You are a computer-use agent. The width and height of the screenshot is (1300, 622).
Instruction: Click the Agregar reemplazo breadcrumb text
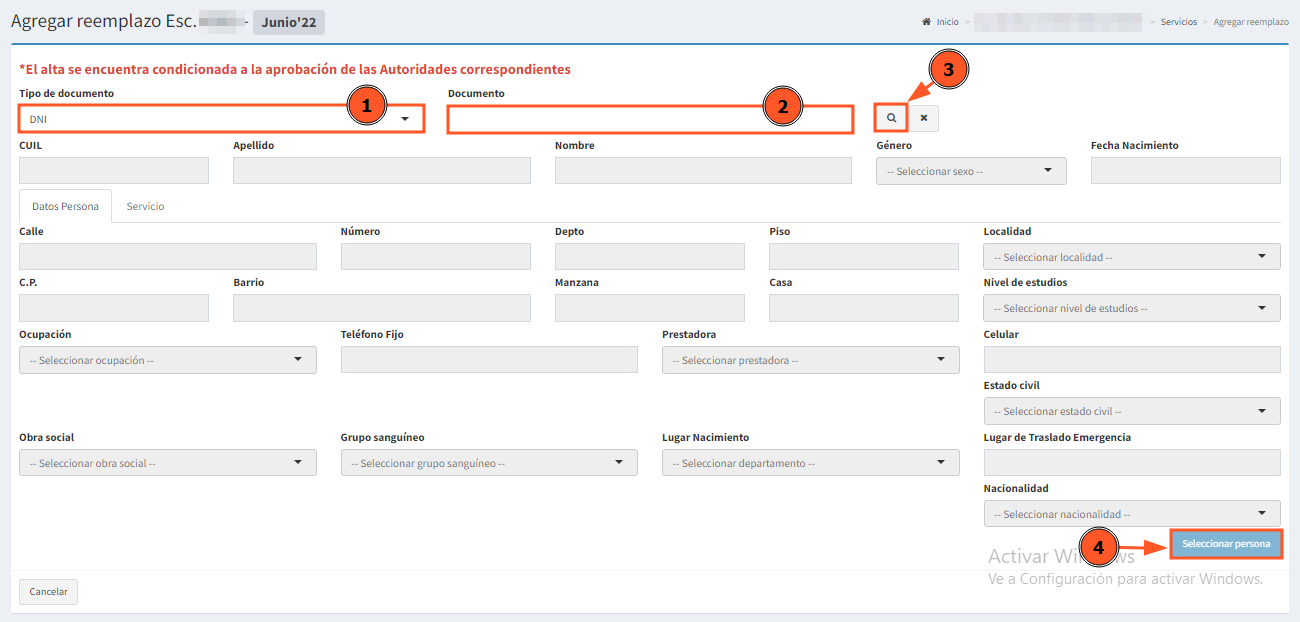point(1251,22)
